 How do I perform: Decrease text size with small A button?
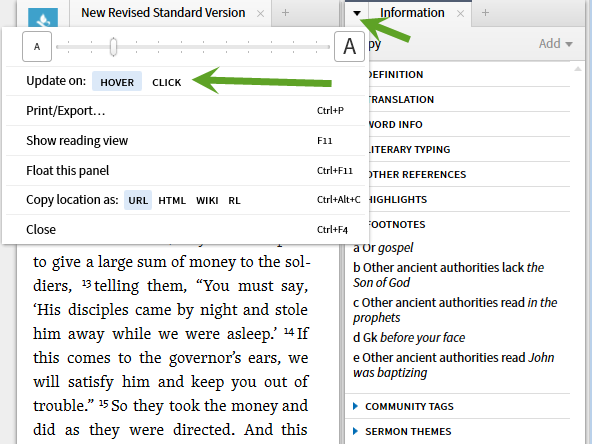(37, 47)
